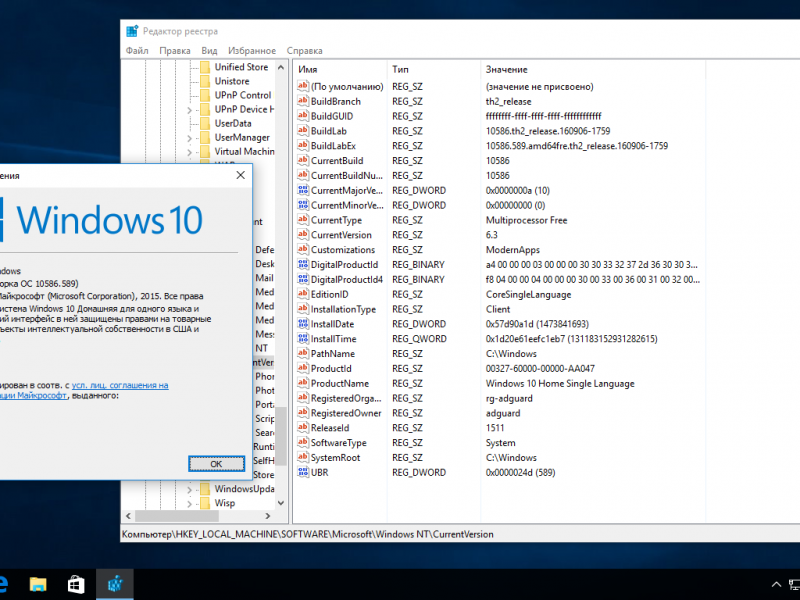Select the Customizations value name
This screenshot has width=800, height=600.
(343, 250)
